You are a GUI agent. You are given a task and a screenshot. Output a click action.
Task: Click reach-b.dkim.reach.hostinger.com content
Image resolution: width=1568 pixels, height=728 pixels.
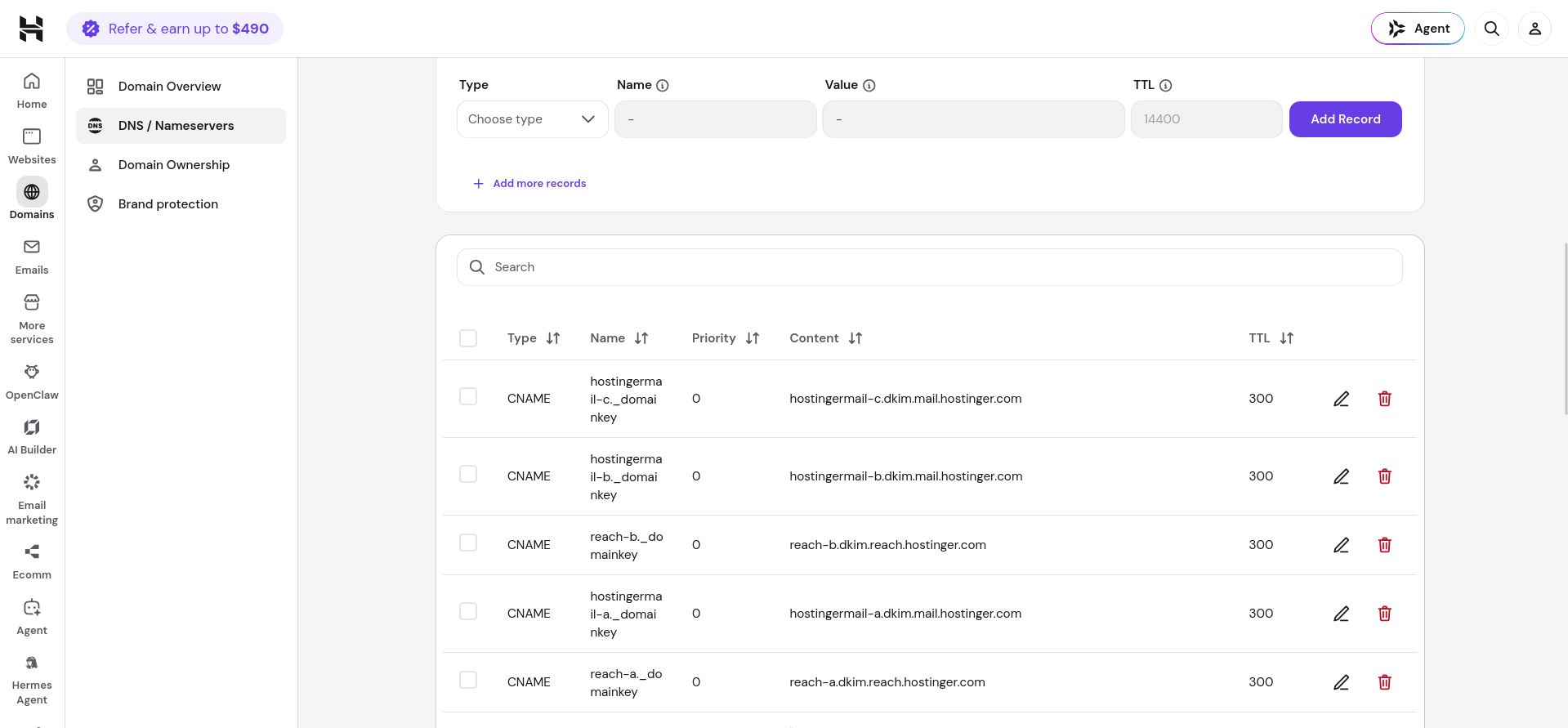pyautogui.click(x=887, y=545)
